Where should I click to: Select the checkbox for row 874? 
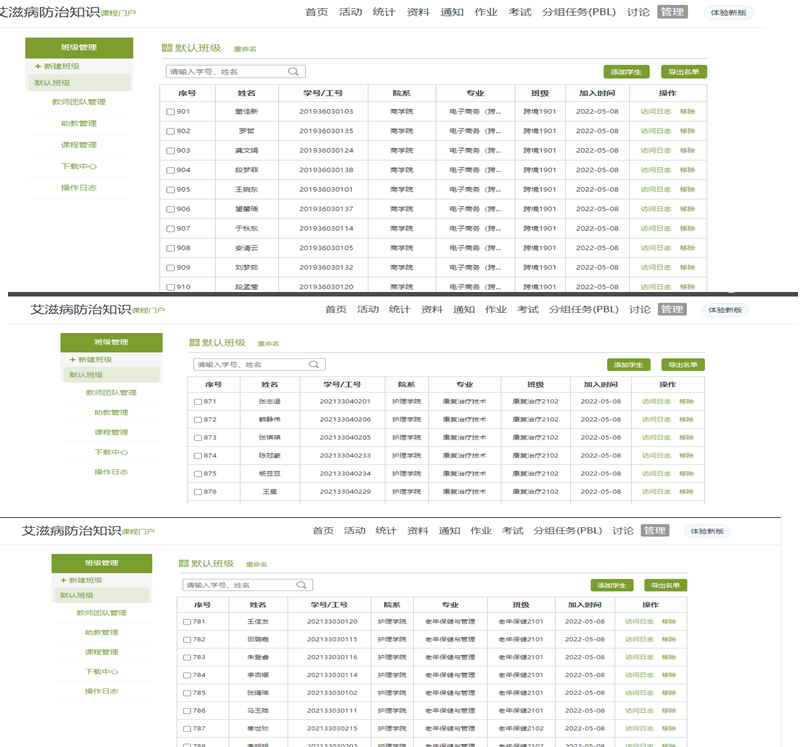pos(198,455)
